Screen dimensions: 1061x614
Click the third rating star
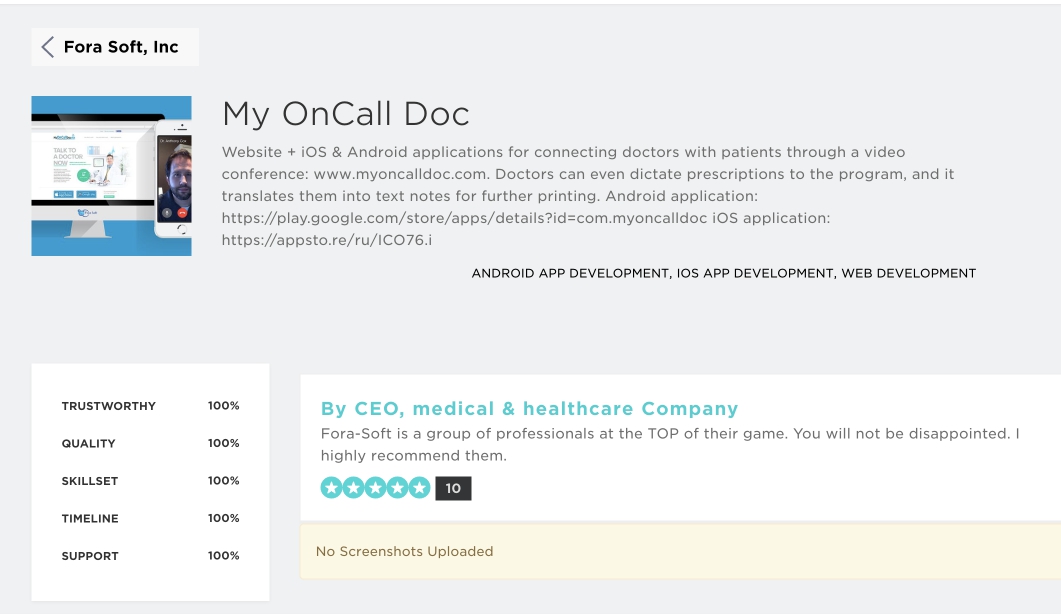[x=376, y=487]
